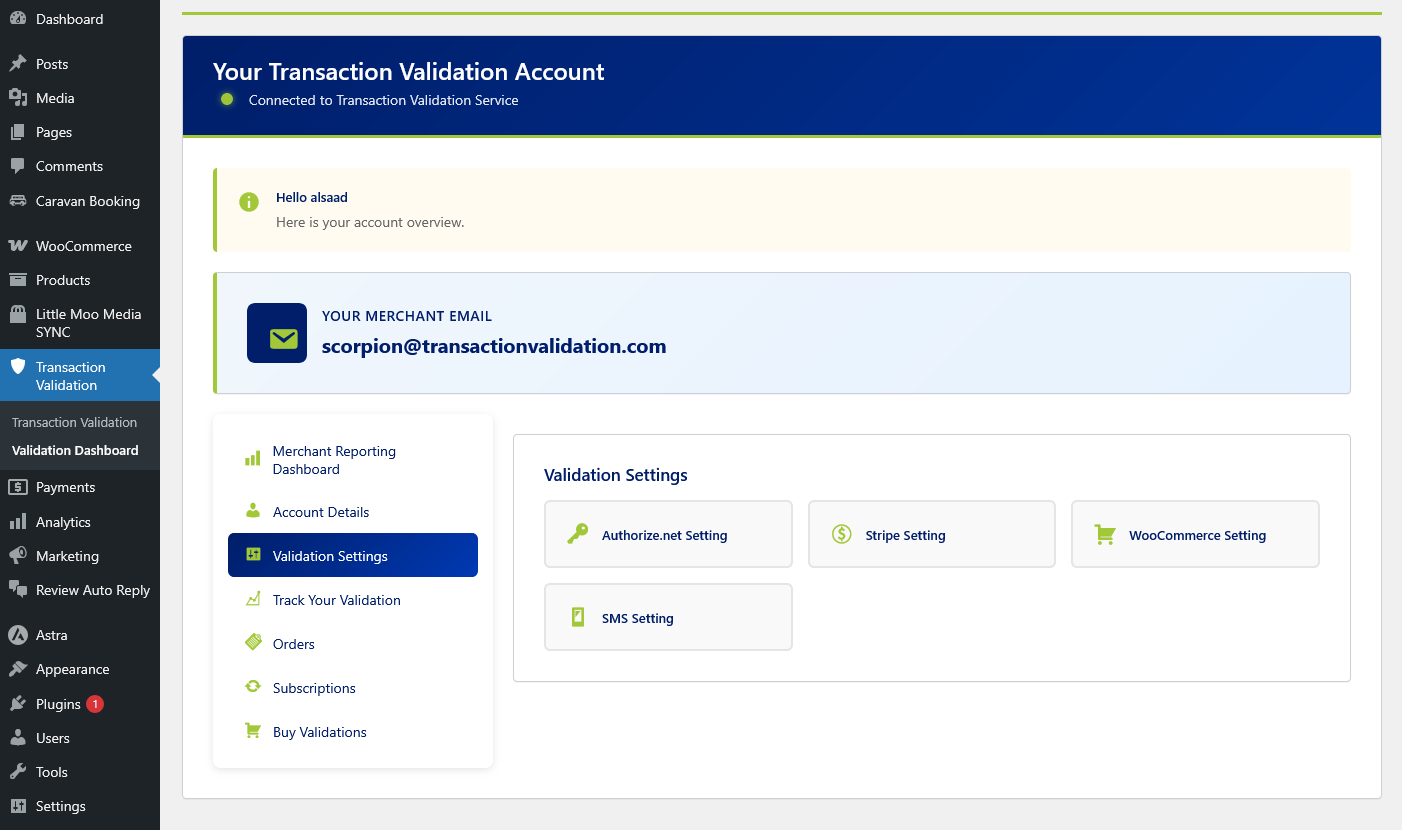
Task: Go to WooCommerce menu item
Action: 80,246
